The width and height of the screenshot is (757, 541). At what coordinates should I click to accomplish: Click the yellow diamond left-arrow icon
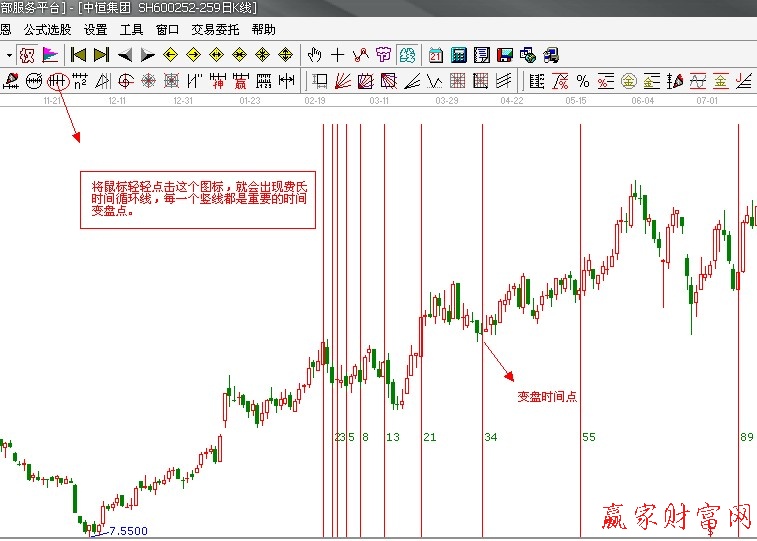(170, 55)
